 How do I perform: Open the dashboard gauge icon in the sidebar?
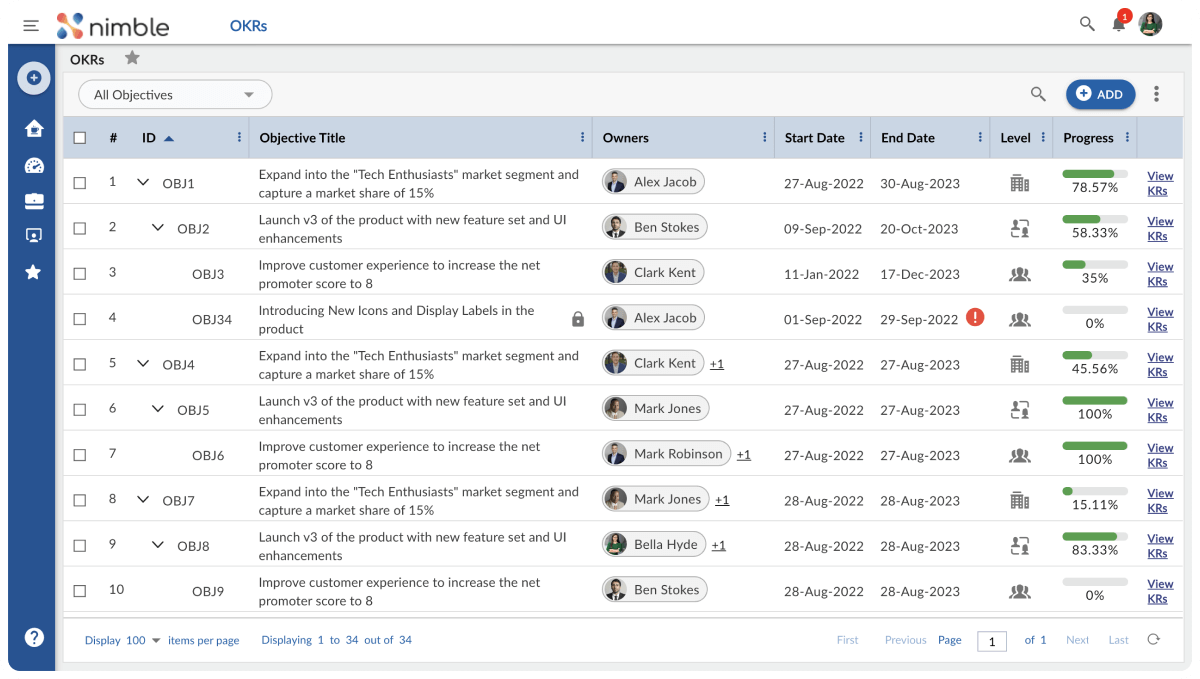34,164
